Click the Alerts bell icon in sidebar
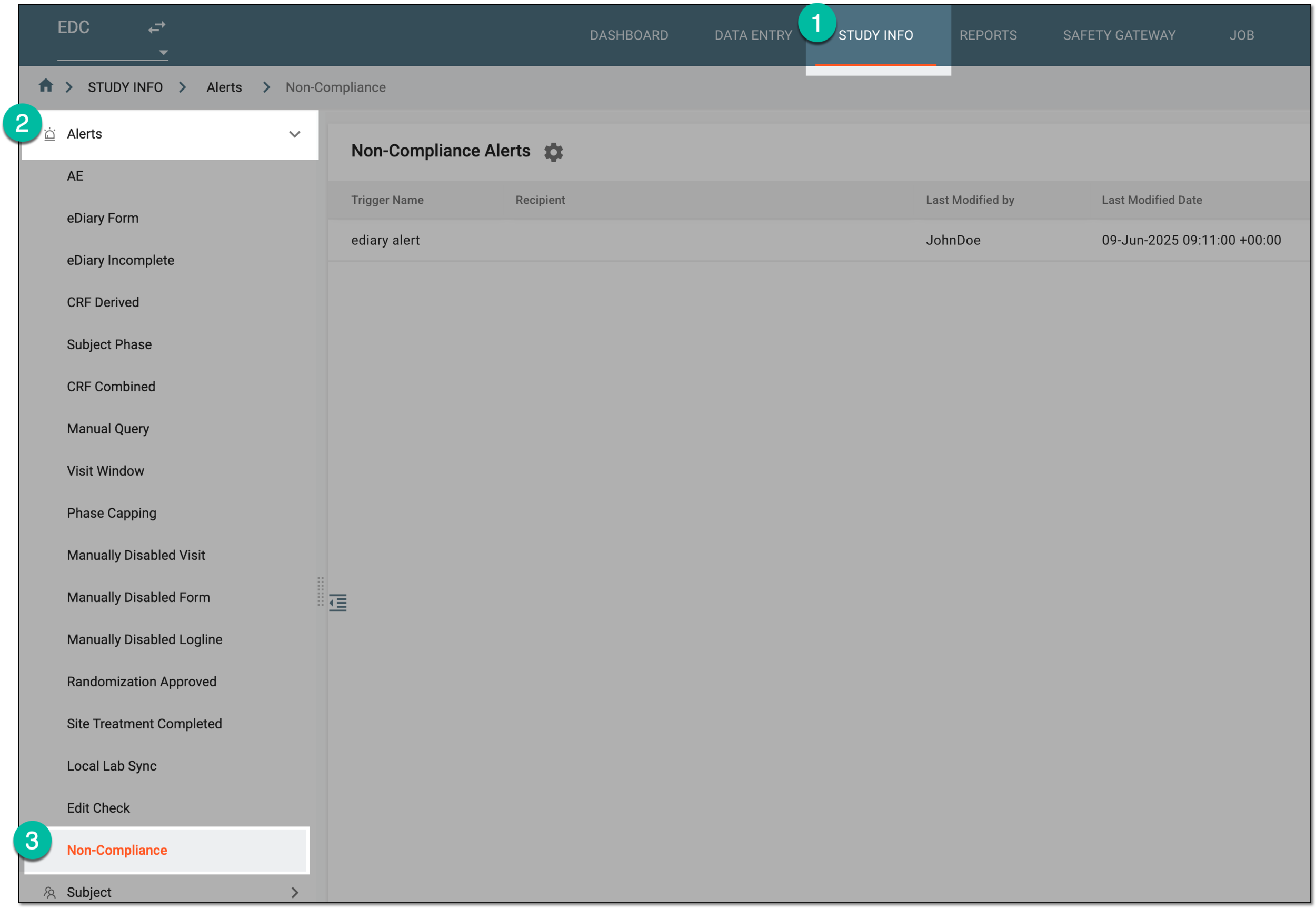This screenshot has width=1316, height=908. [50, 134]
